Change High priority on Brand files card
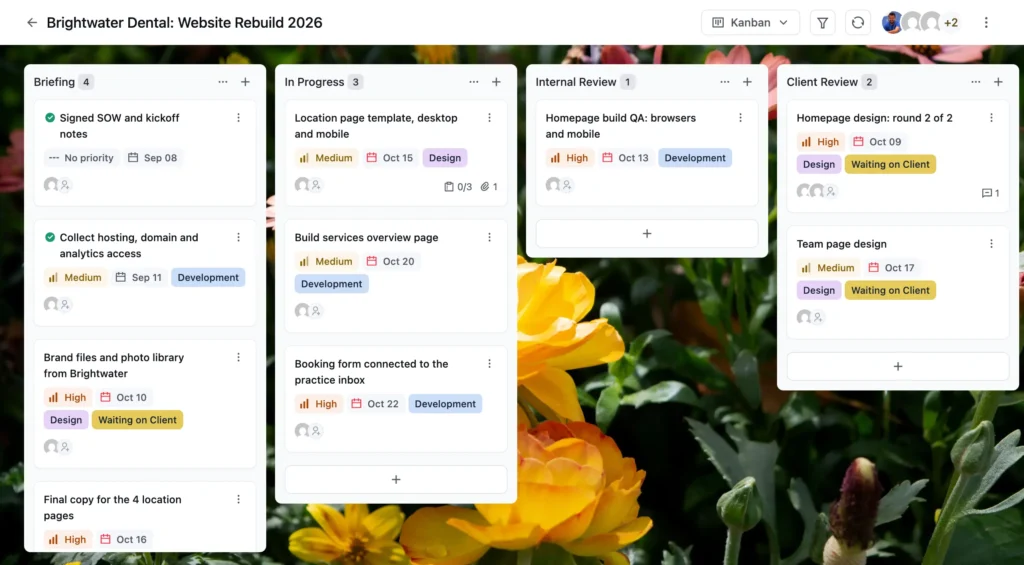This screenshot has height=565, width=1024. tap(67, 397)
